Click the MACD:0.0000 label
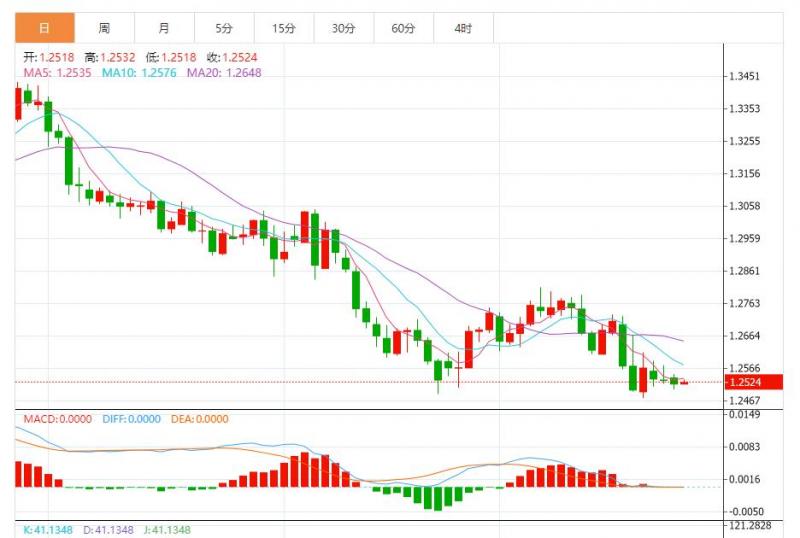800x538 pixels. pos(58,419)
